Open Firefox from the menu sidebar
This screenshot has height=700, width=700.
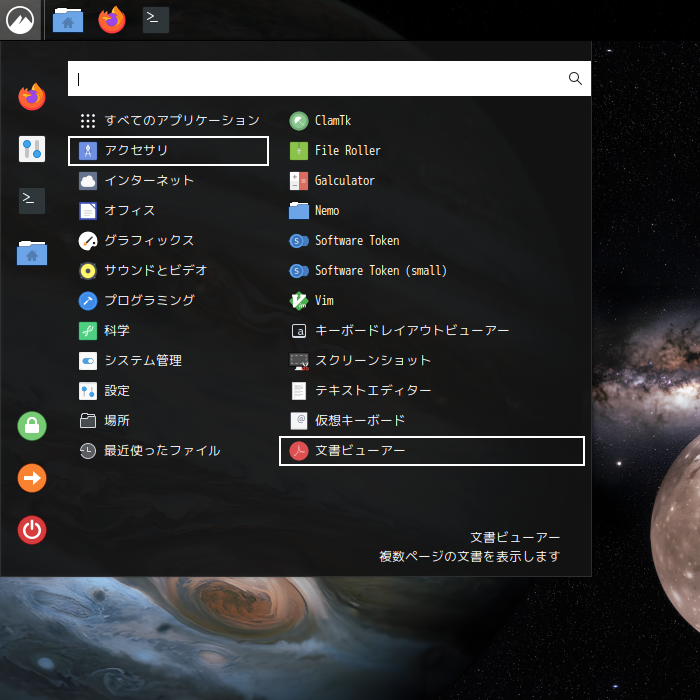click(32, 97)
